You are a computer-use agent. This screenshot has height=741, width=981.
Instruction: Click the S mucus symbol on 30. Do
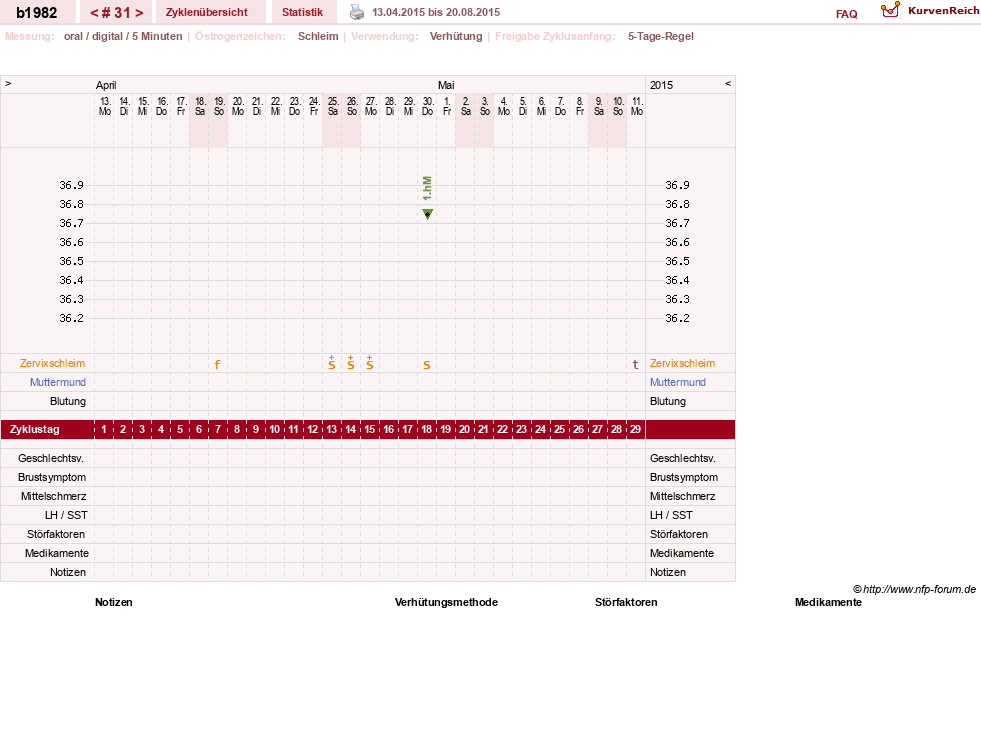[427, 365]
